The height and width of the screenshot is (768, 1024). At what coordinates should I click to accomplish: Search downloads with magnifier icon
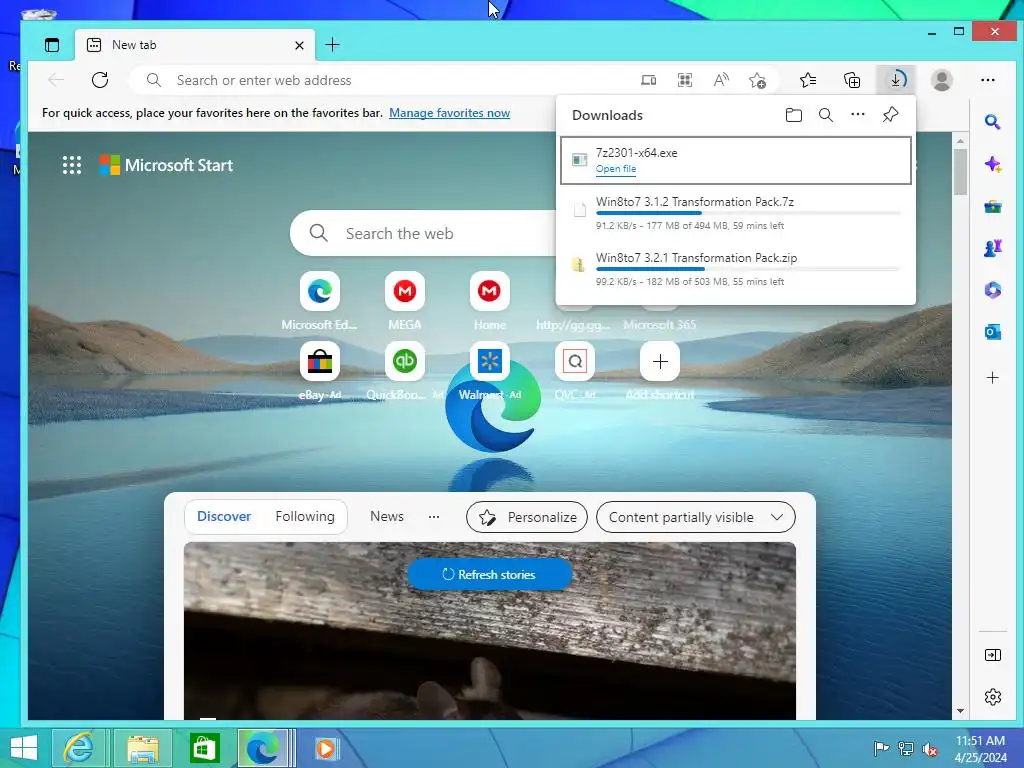point(825,115)
